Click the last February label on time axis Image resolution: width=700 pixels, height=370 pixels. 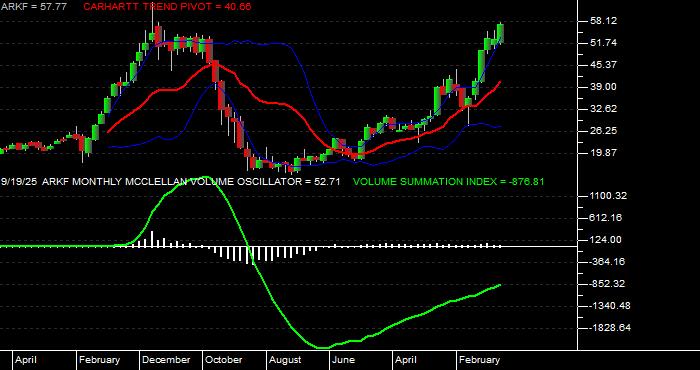479,360
